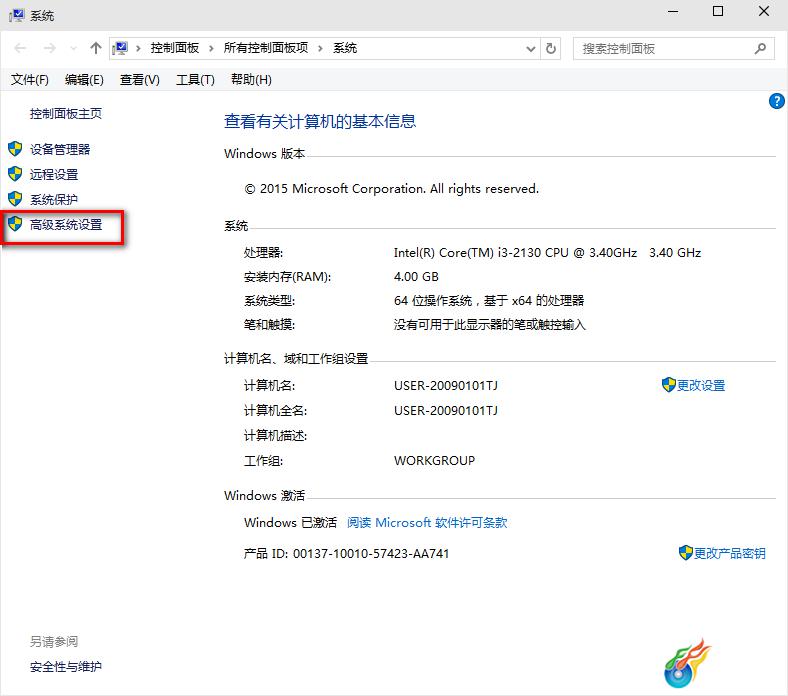The height and width of the screenshot is (696, 788).
Task: Open the 查看(V) menu
Action: point(140,79)
